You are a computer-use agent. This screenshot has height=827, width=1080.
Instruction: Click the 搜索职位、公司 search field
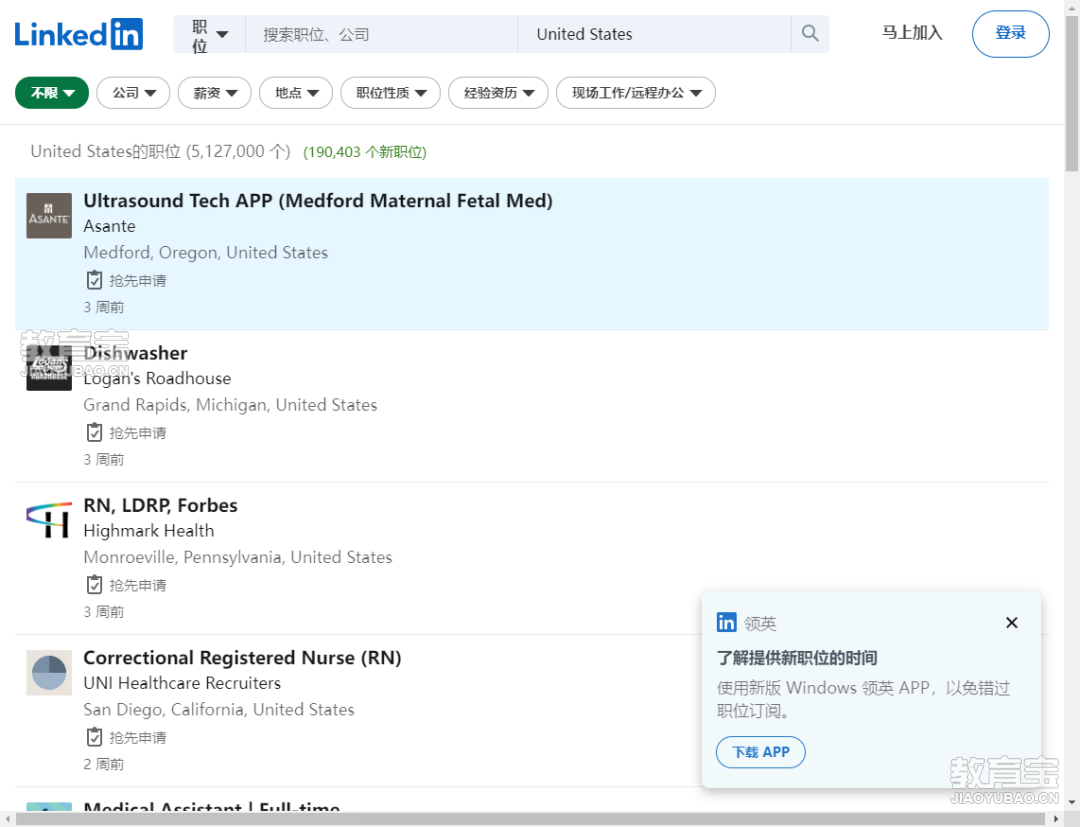pyautogui.click(x=382, y=34)
